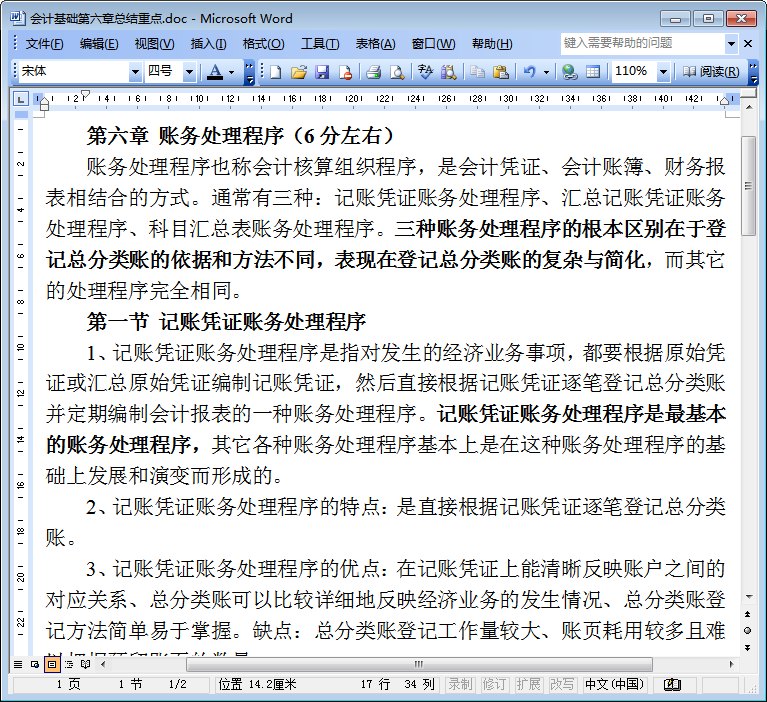The image size is (767, 702).
Task: Click the New Blank Document icon
Action: pyautogui.click(x=275, y=72)
